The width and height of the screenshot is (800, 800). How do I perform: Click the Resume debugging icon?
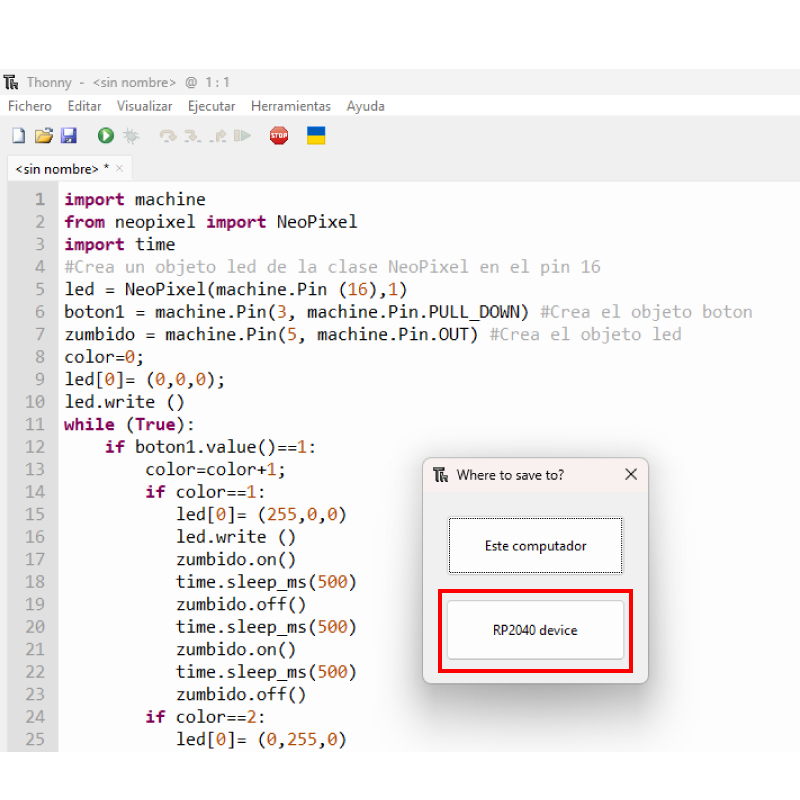(242, 136)
